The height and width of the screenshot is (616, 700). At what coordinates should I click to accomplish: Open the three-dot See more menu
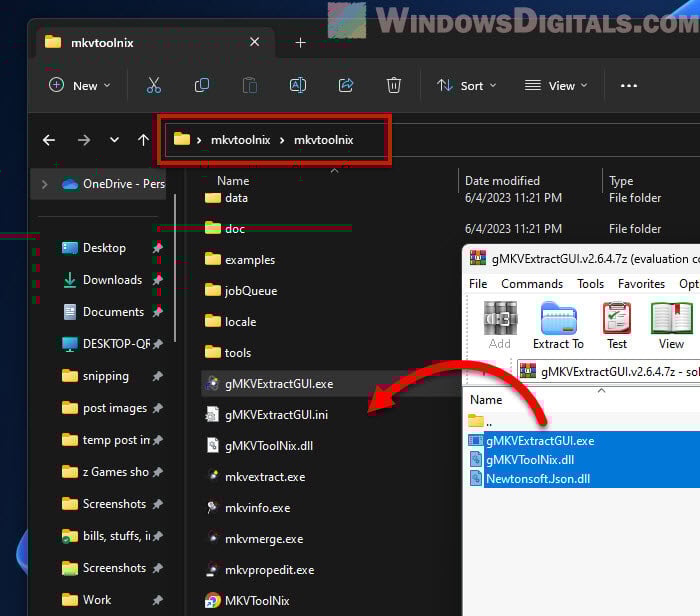[629, 85]
